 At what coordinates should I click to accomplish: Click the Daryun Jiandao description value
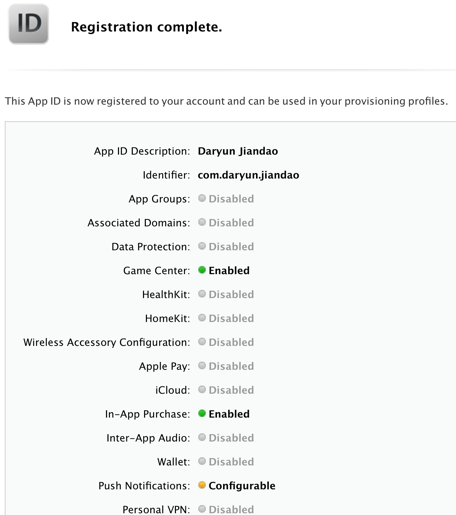click(238, 151)
